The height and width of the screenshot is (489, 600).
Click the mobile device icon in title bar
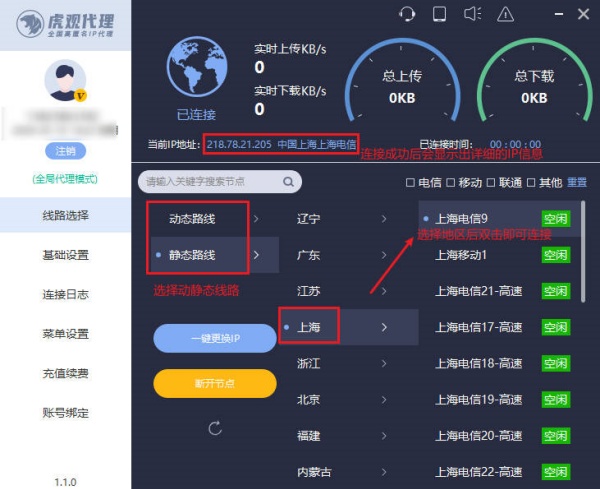(x=439, y=14)
